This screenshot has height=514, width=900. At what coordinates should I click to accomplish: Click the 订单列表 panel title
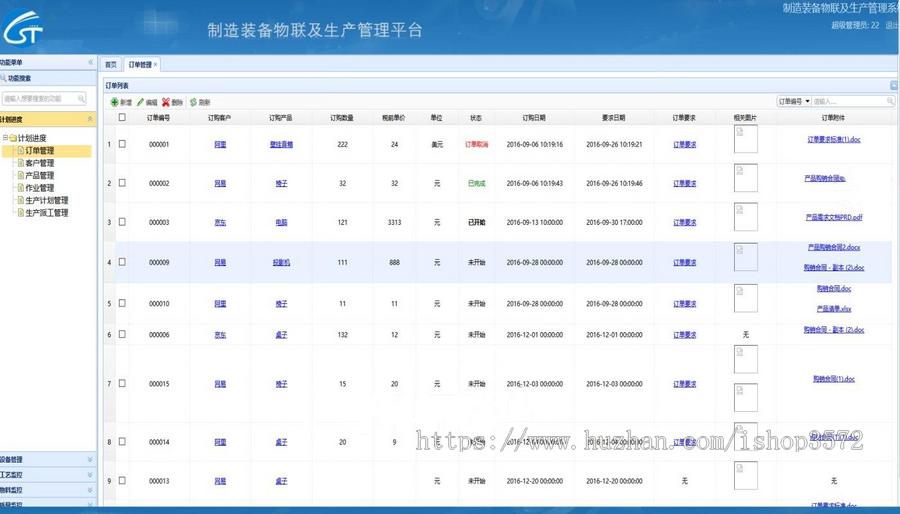point(117,85)
